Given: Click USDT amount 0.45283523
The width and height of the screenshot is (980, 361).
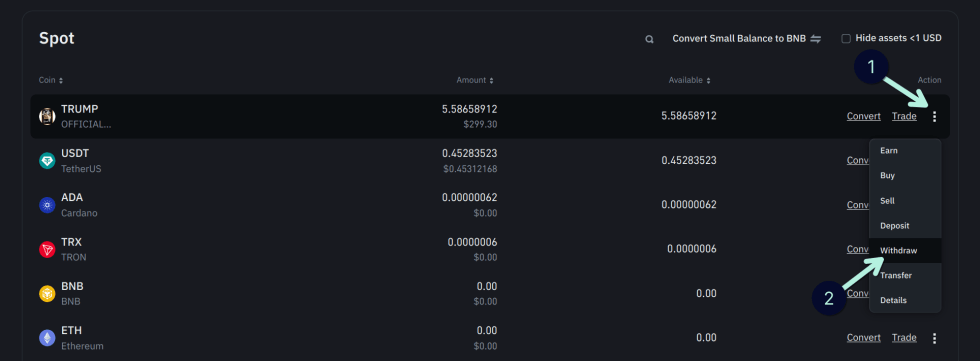Looking at the screenshot, I should (469, 154).
